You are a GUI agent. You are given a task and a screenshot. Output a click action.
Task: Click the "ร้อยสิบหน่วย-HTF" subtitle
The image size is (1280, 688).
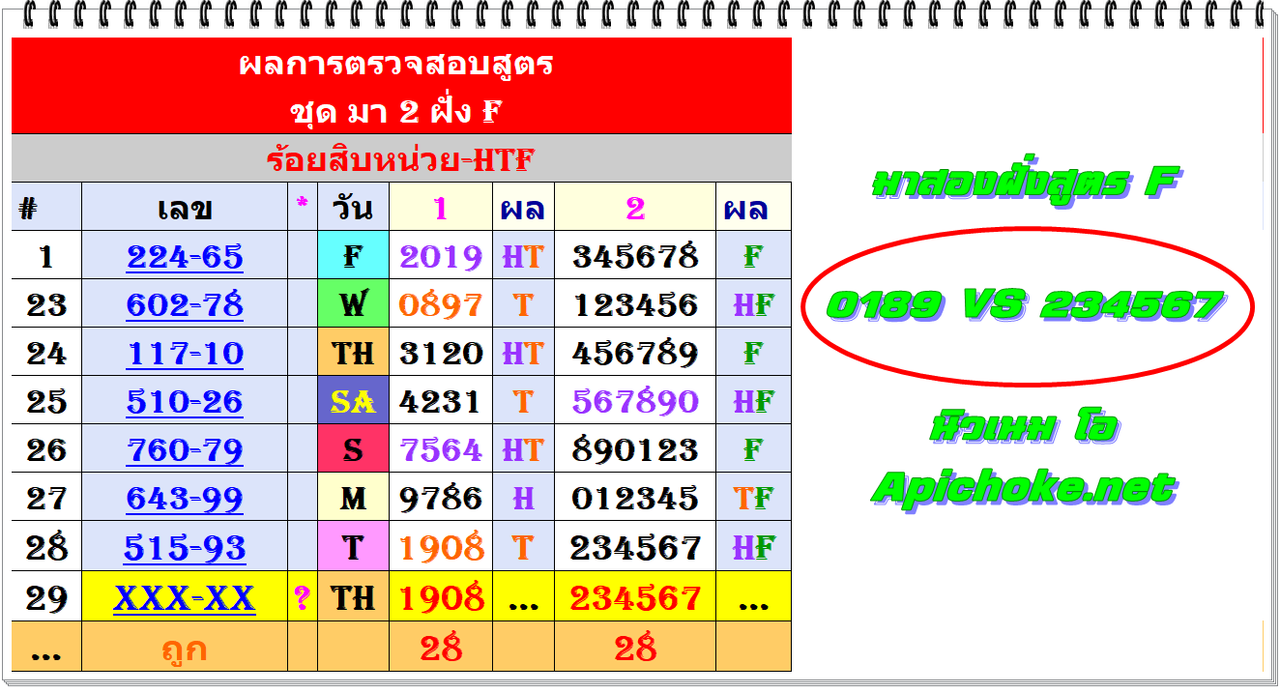[x=401, y=159]
